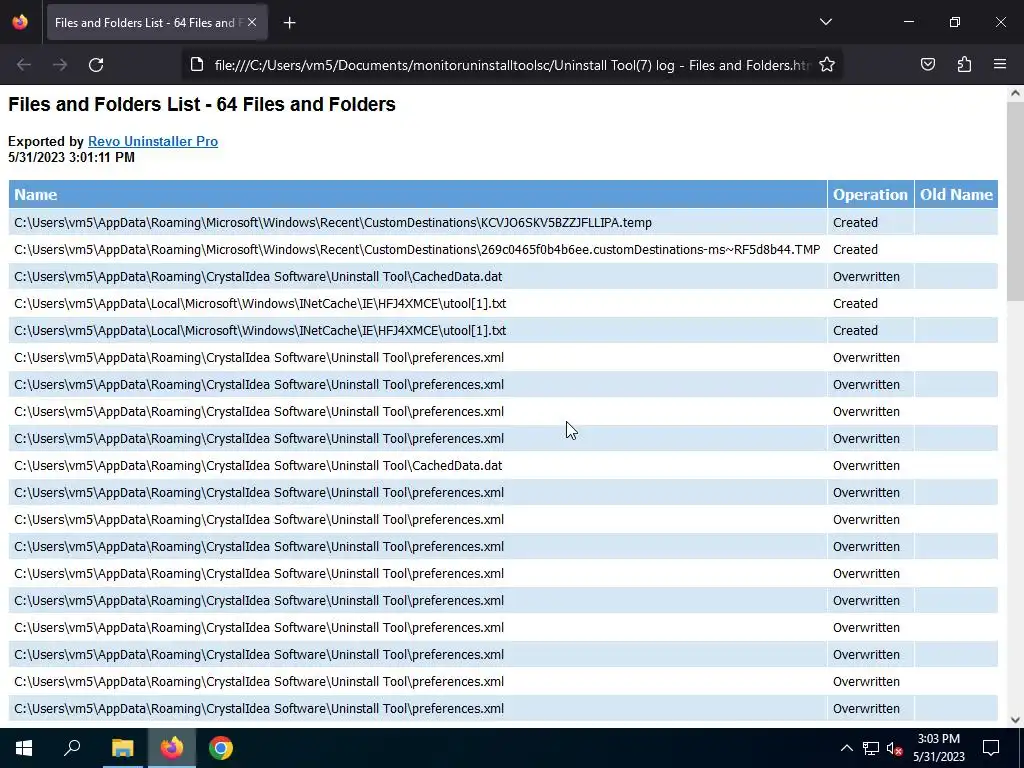Open File Explorer from taskbar
Viewport: 1024px width, 768px height.
(x=122, y=748)
